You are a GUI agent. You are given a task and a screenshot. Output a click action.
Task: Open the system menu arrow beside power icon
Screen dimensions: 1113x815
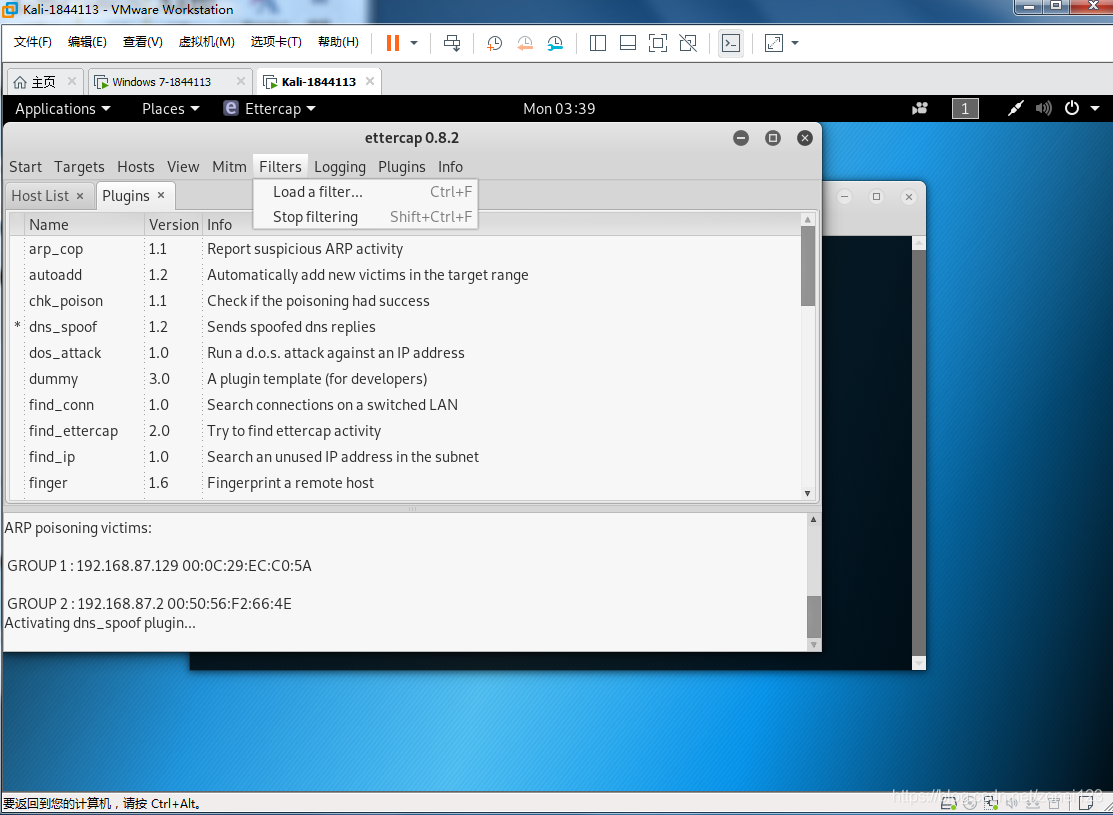1095,109
